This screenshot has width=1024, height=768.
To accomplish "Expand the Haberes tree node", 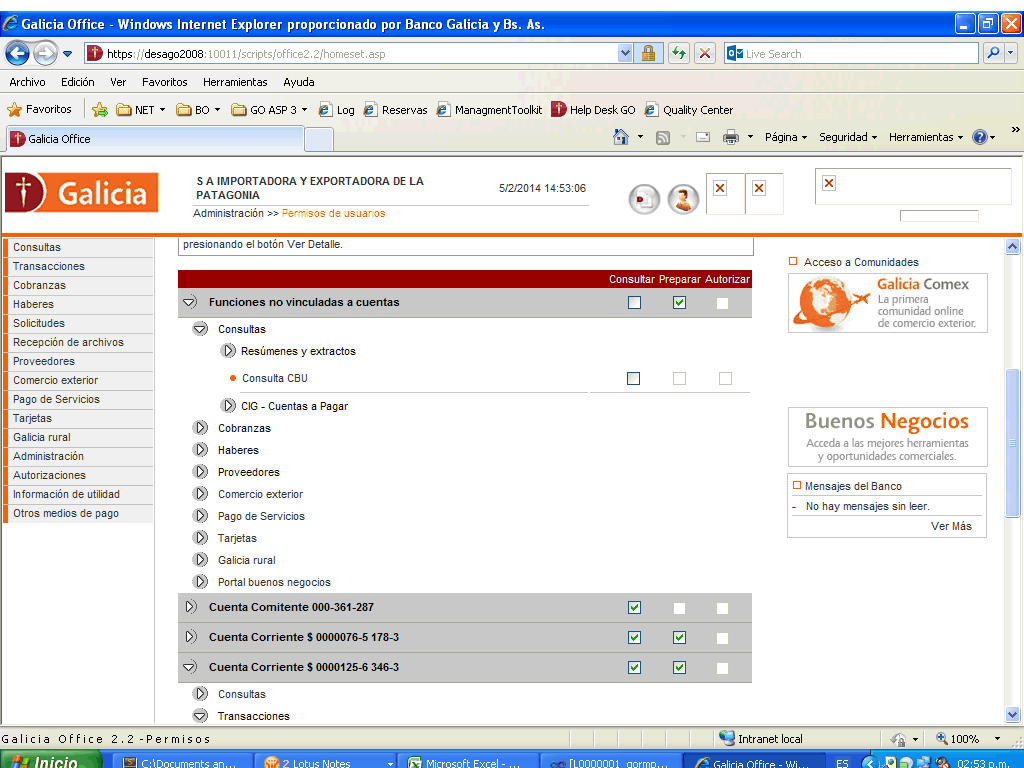I will coord(200,450).
